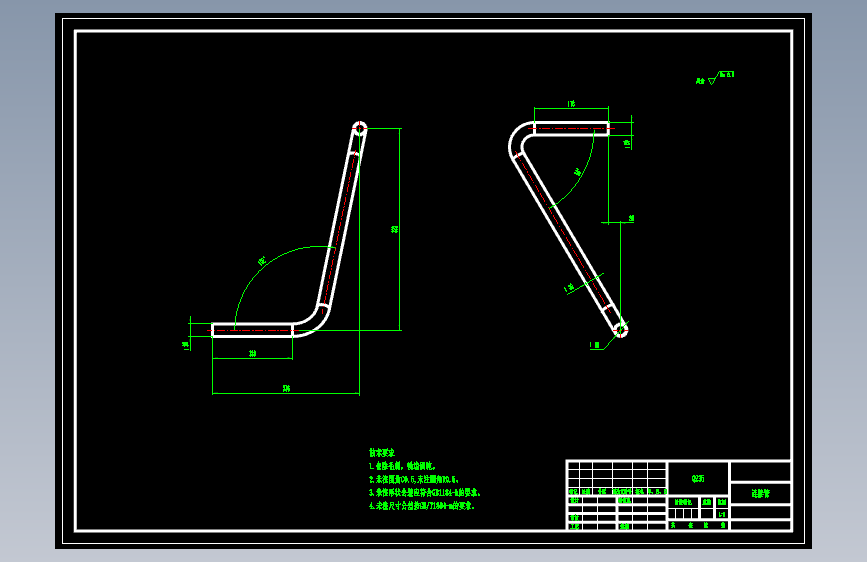
Task: Select technical requirement note numbered 3
Action: pyautogui.click(x=425, y=492)
